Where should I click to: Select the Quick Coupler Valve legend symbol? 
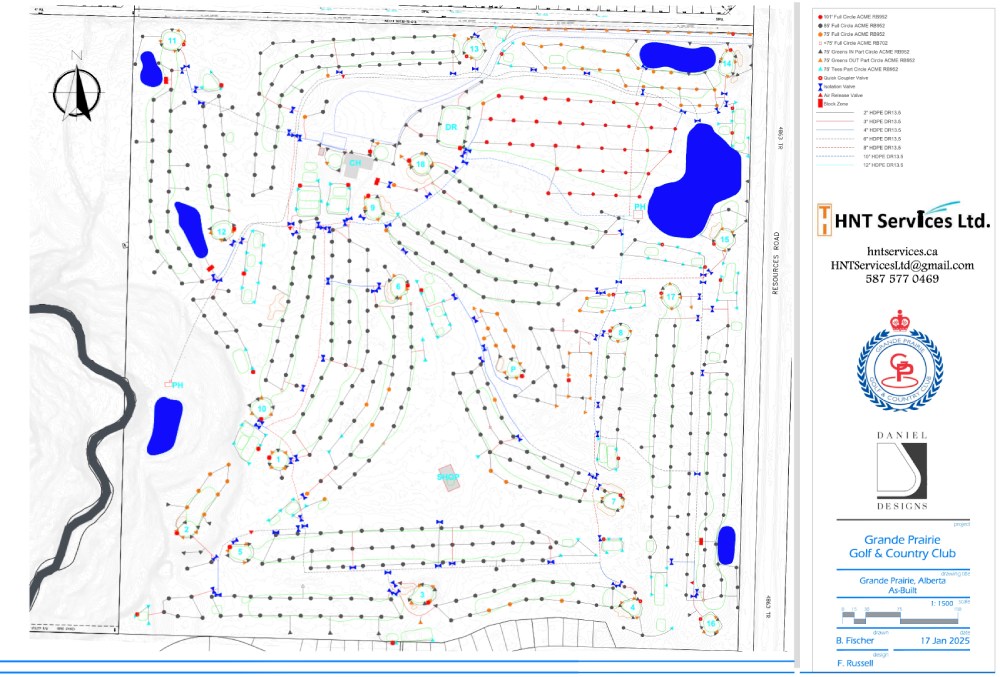(x=820, y=77)
